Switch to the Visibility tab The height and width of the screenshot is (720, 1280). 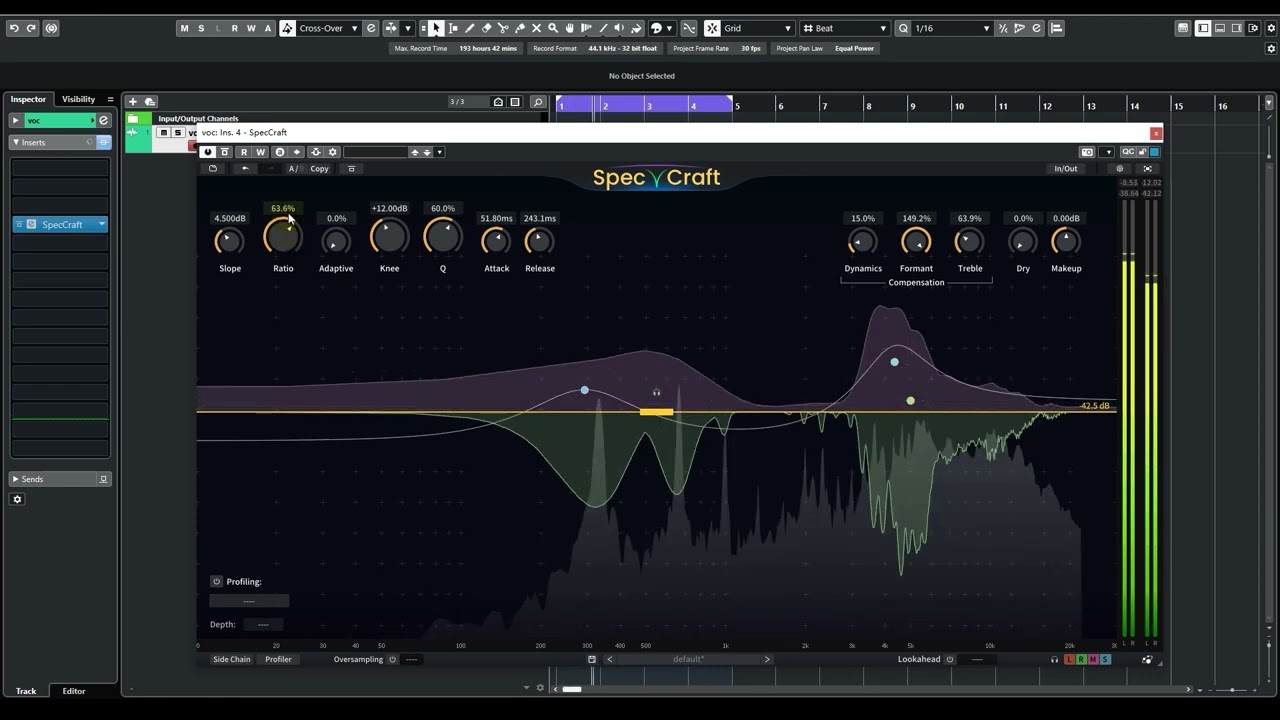click(78, 99)
